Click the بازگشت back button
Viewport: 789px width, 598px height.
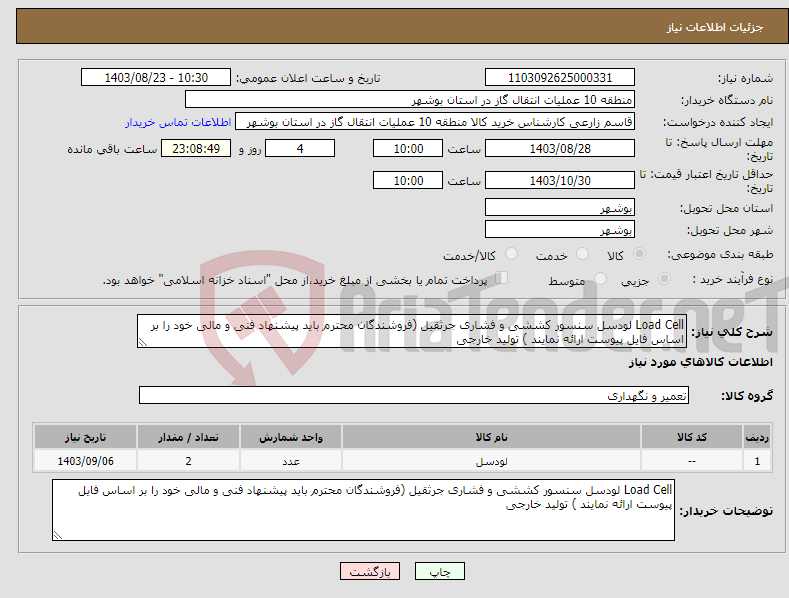pos(370,571)
